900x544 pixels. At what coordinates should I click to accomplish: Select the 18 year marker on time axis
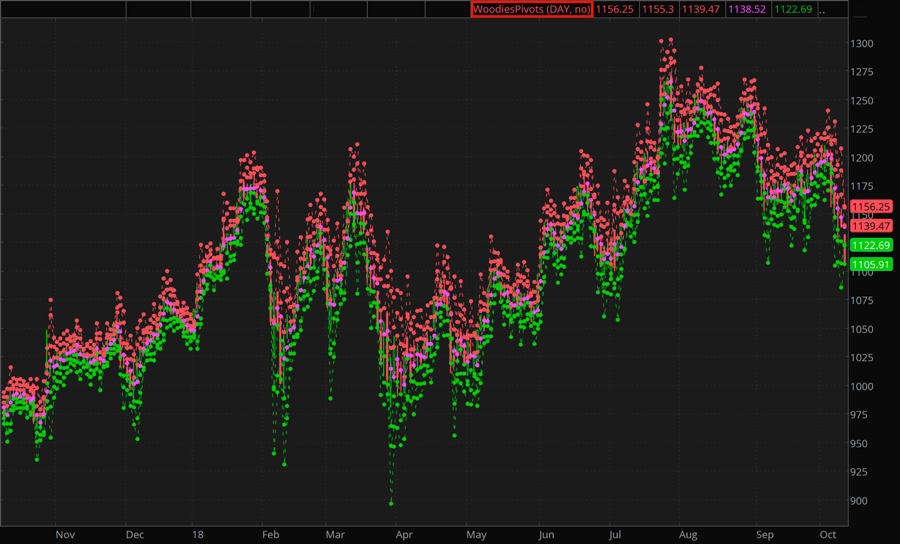coord(197,535)
